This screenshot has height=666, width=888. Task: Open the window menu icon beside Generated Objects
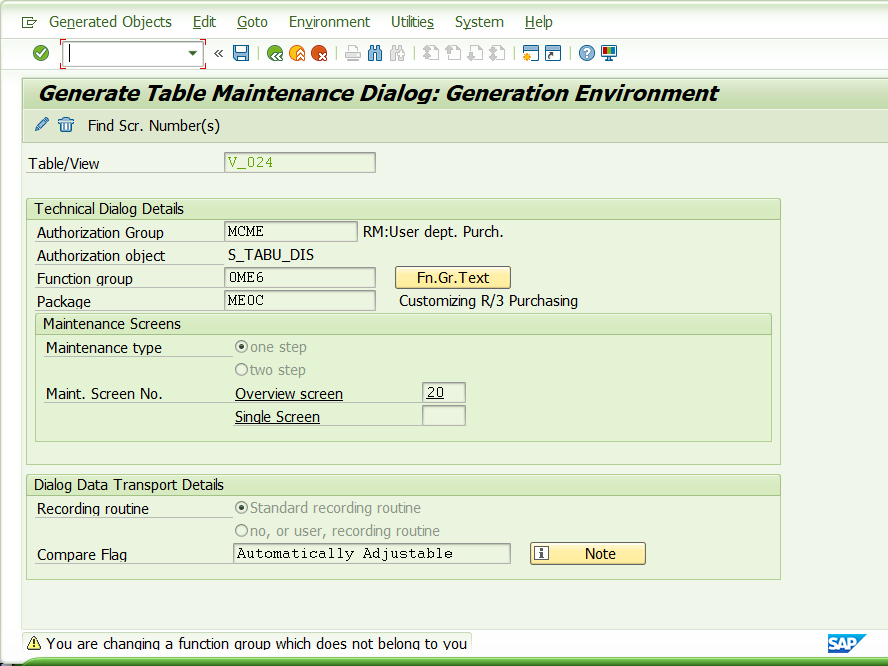pyautogui.click(x=29, y=22)
